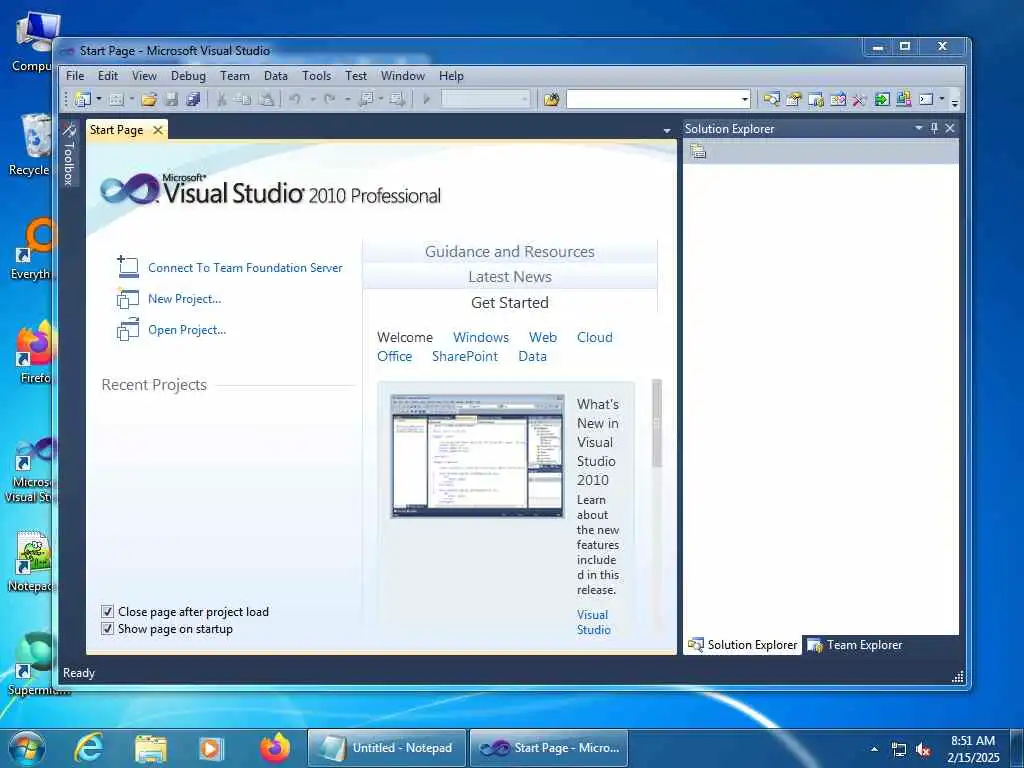Uncheck Close page after project load
This screenshot has height=768, width=1024.
(107, 612)
